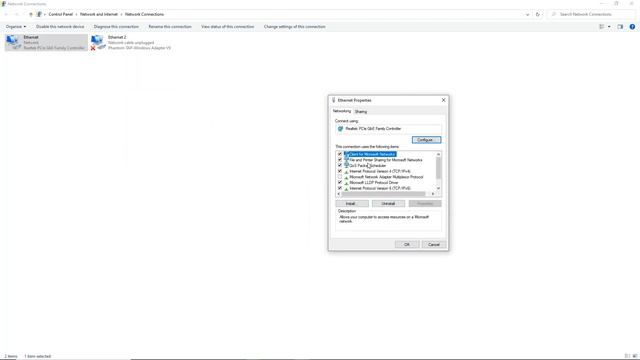Click View status of this connection
The height and width of the screenshot is (360, 640).
coord(227,27)
